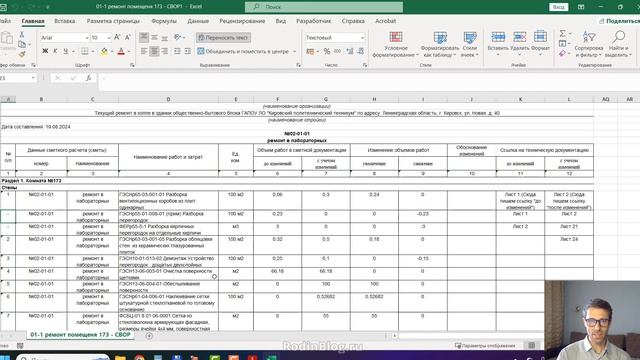
Task: Align cell text to bottom
Action: (164, 38)
